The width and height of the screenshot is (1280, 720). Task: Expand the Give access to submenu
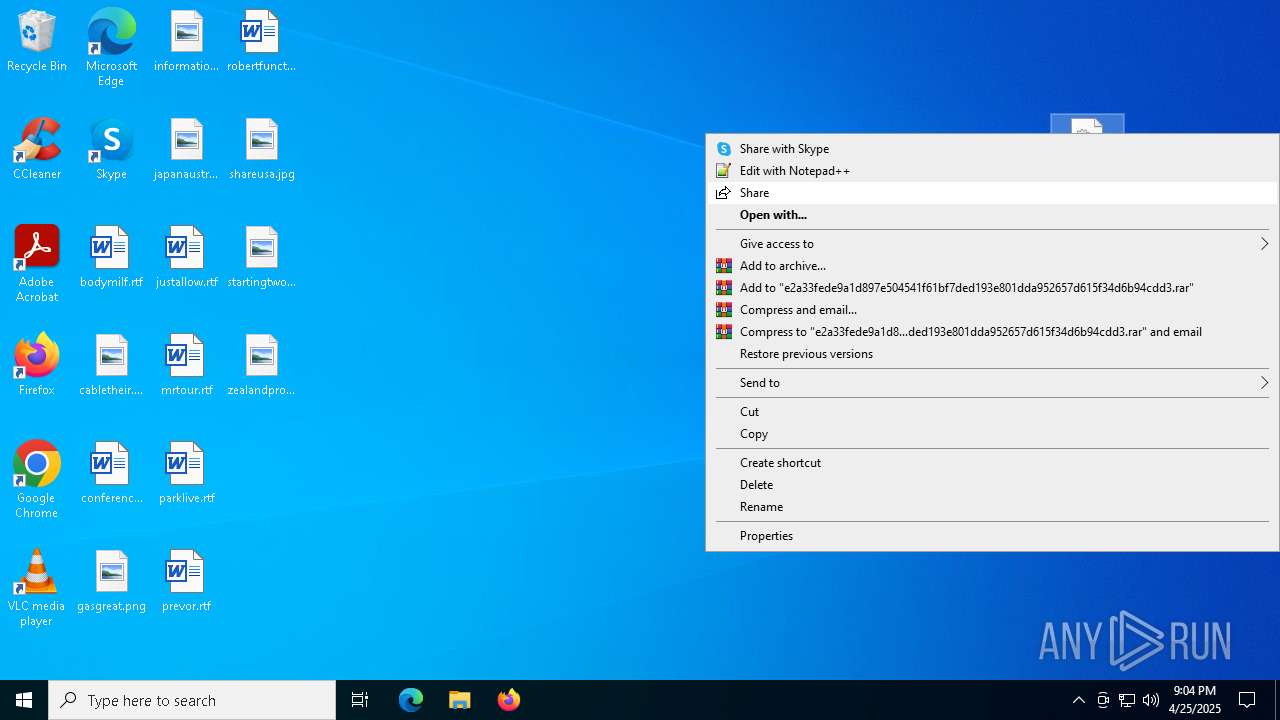(992, 244)
